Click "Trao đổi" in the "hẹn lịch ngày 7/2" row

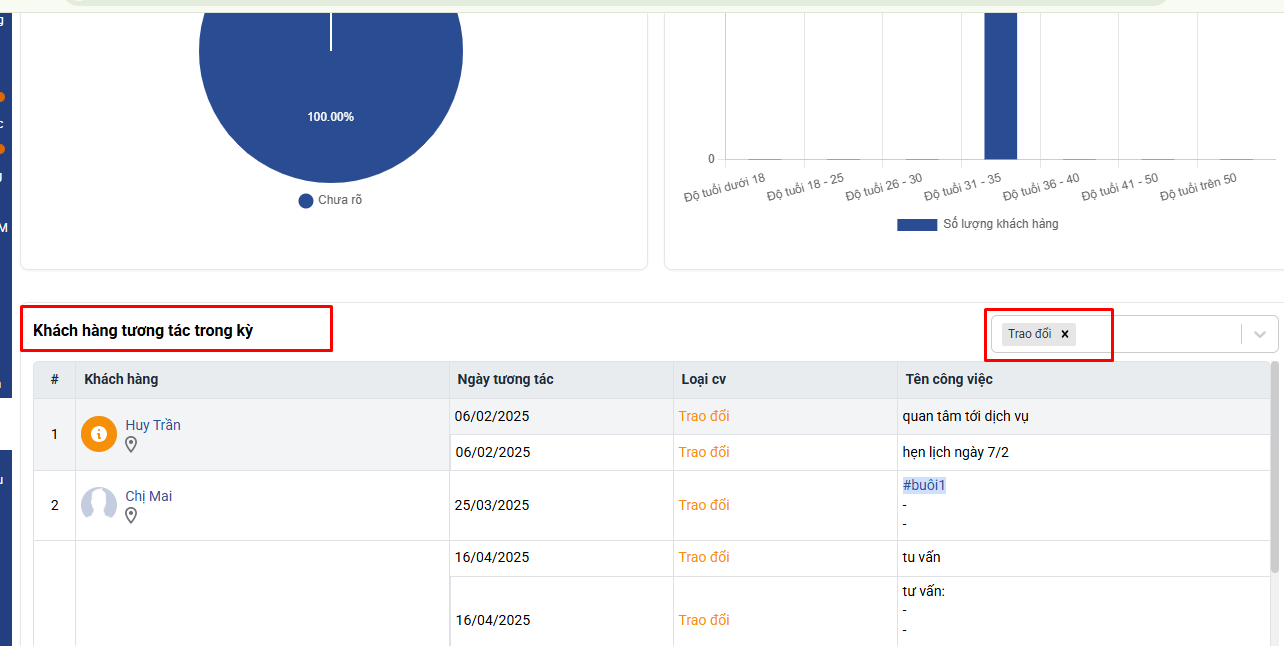click(x=704, y=452)
